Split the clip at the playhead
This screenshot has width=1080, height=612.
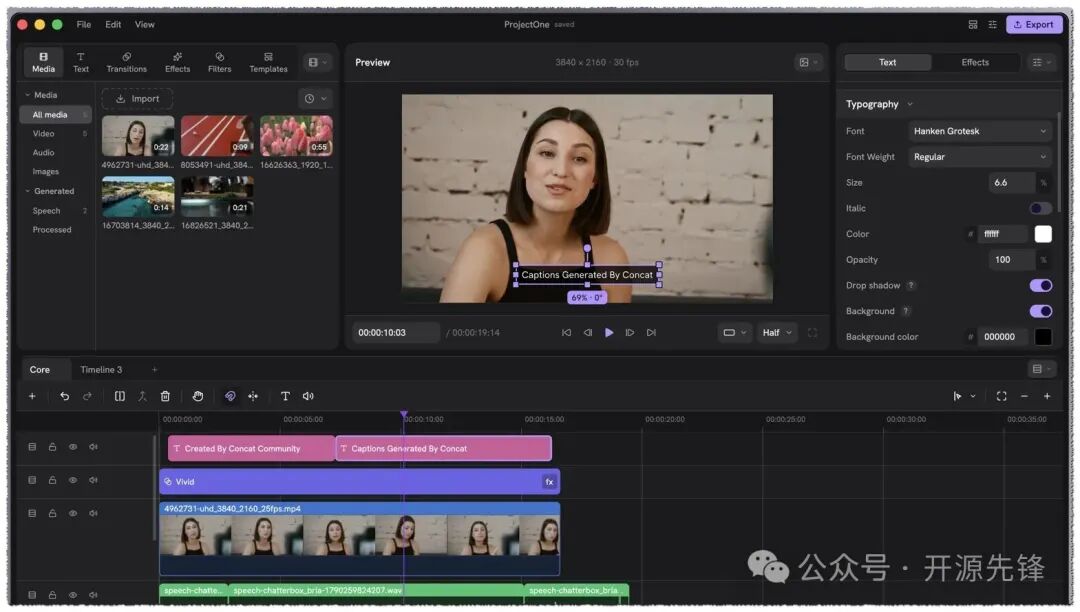[120, 397]
